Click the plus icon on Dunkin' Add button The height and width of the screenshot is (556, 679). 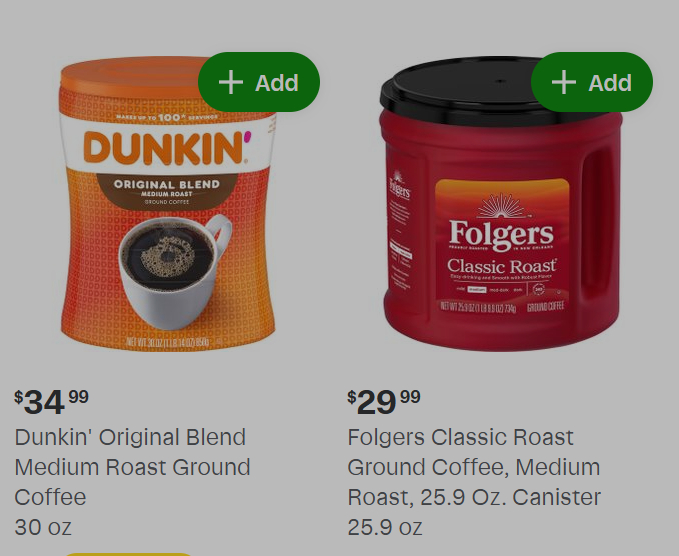coord(231,82)
